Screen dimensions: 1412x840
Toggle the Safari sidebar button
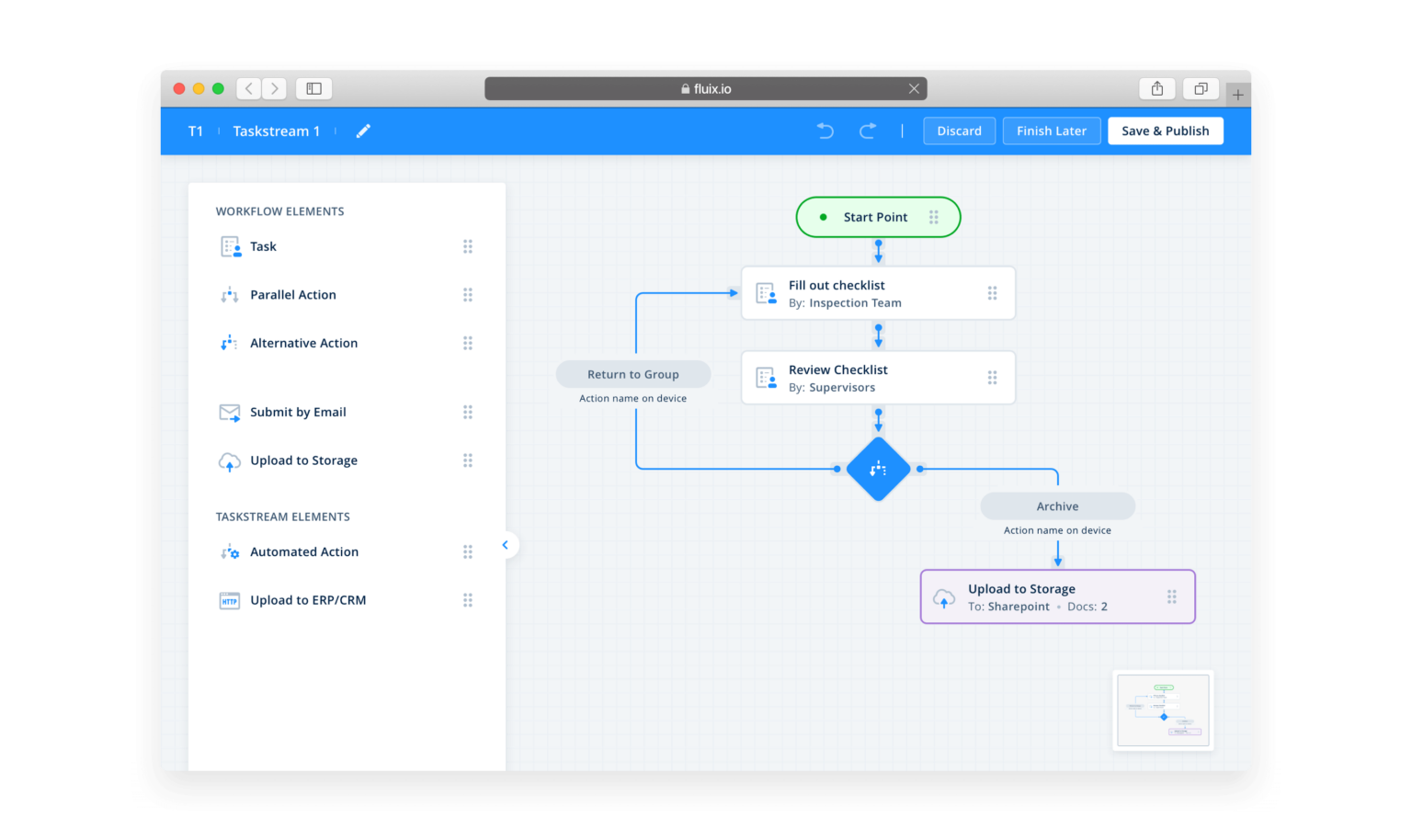point(313,88)
